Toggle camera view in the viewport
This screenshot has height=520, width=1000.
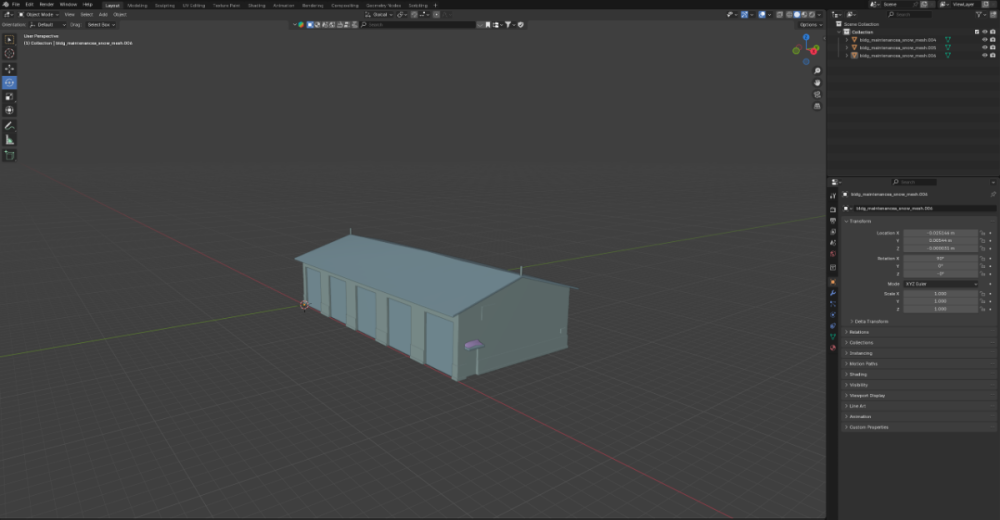click(x=817, y=94)
